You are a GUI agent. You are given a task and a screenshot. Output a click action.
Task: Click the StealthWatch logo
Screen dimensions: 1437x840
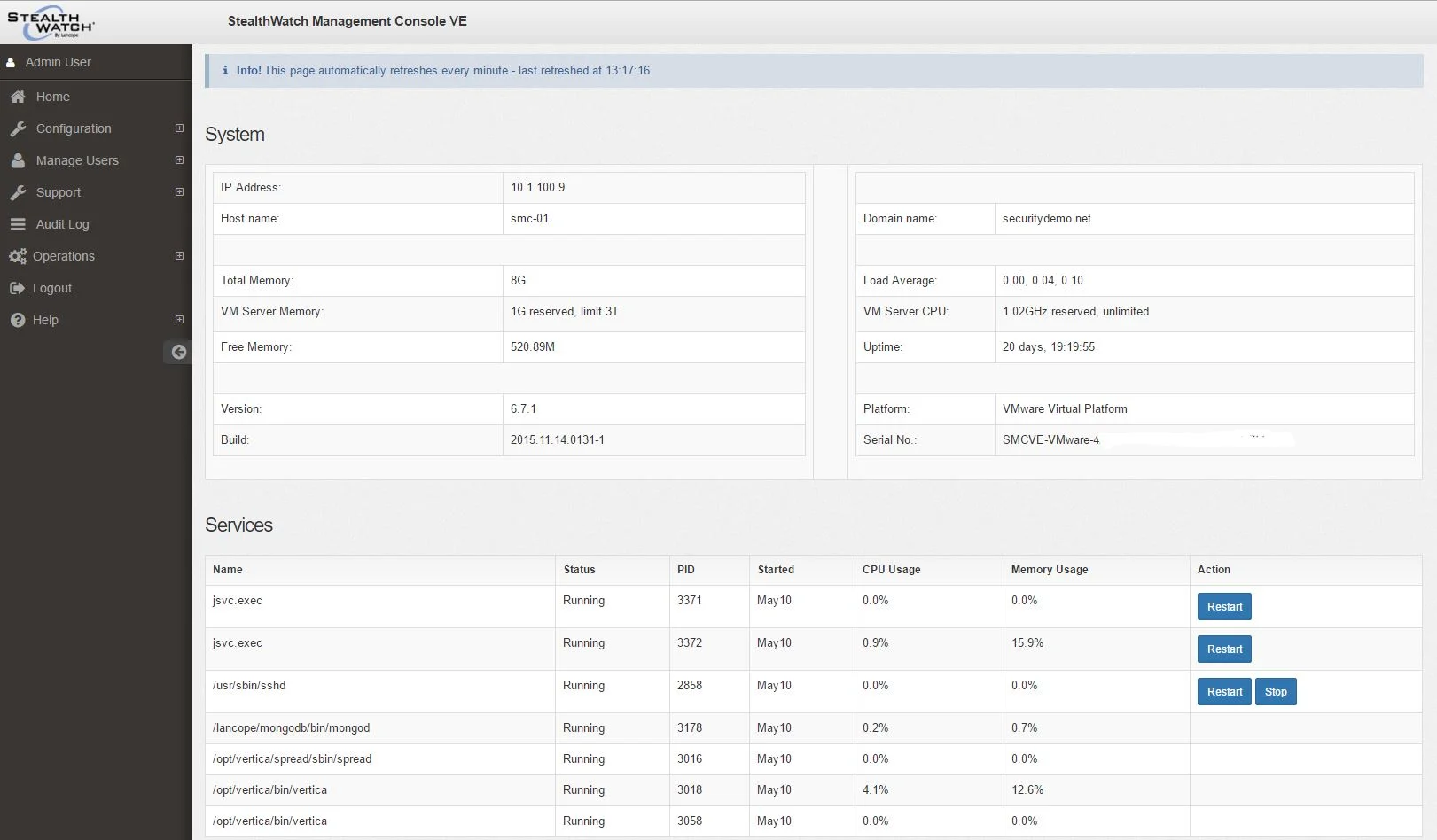pyautogui.click(x=51, y=23)
